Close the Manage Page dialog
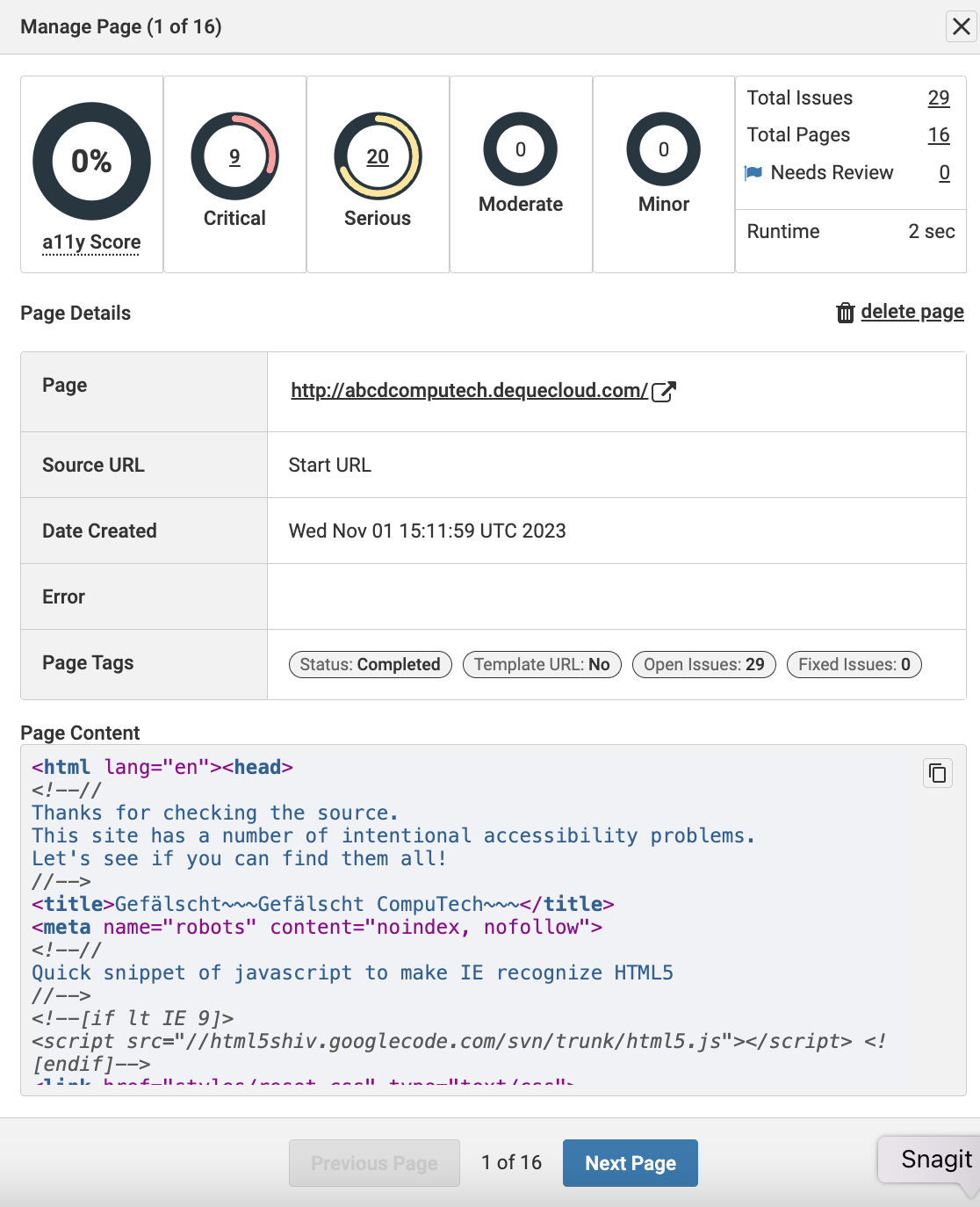This screenshot has height=1207, width=980. 962,26
